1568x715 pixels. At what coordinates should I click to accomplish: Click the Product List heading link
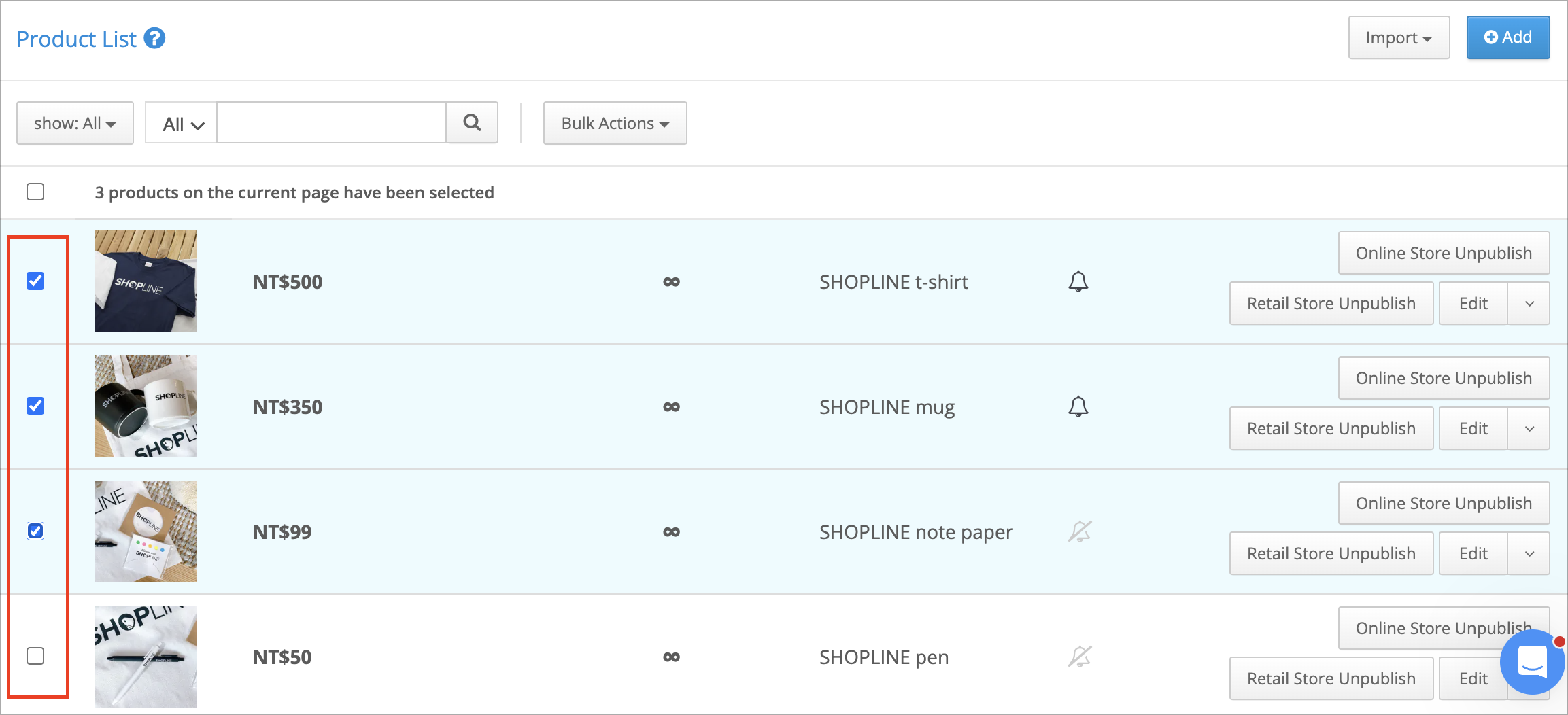[77, 39]
